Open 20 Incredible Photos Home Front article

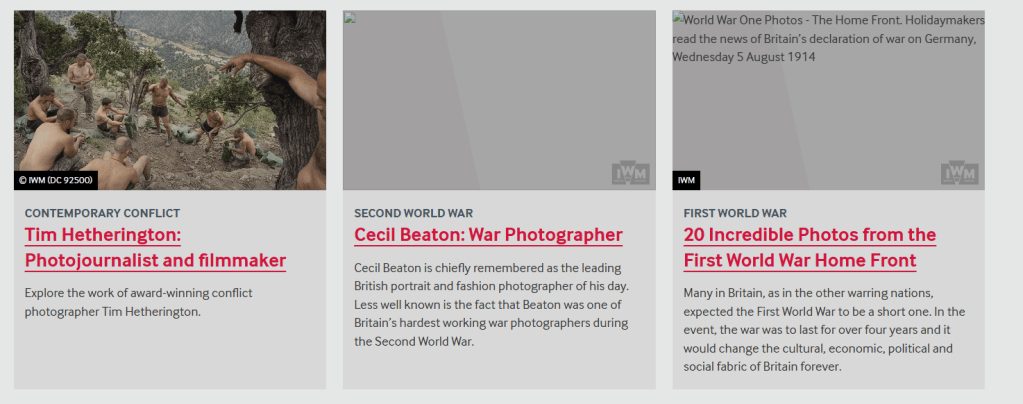(x=809, y=248)
